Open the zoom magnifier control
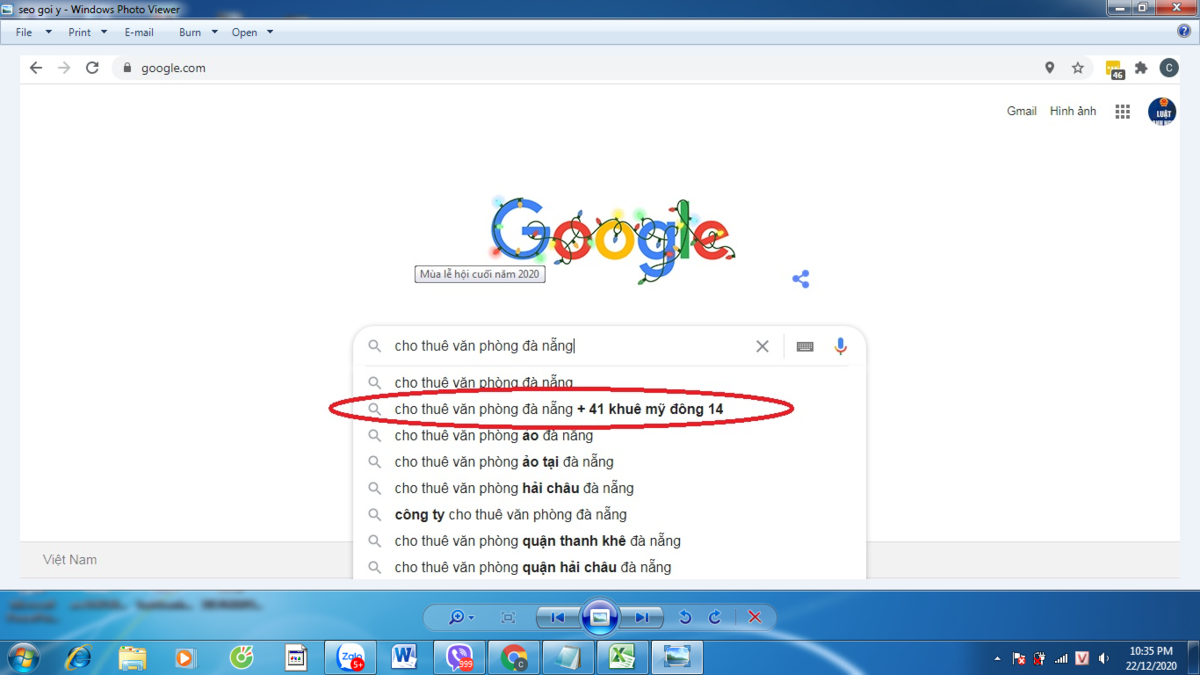This screenshot has width=1200, height=675. [x=461, y=617]
